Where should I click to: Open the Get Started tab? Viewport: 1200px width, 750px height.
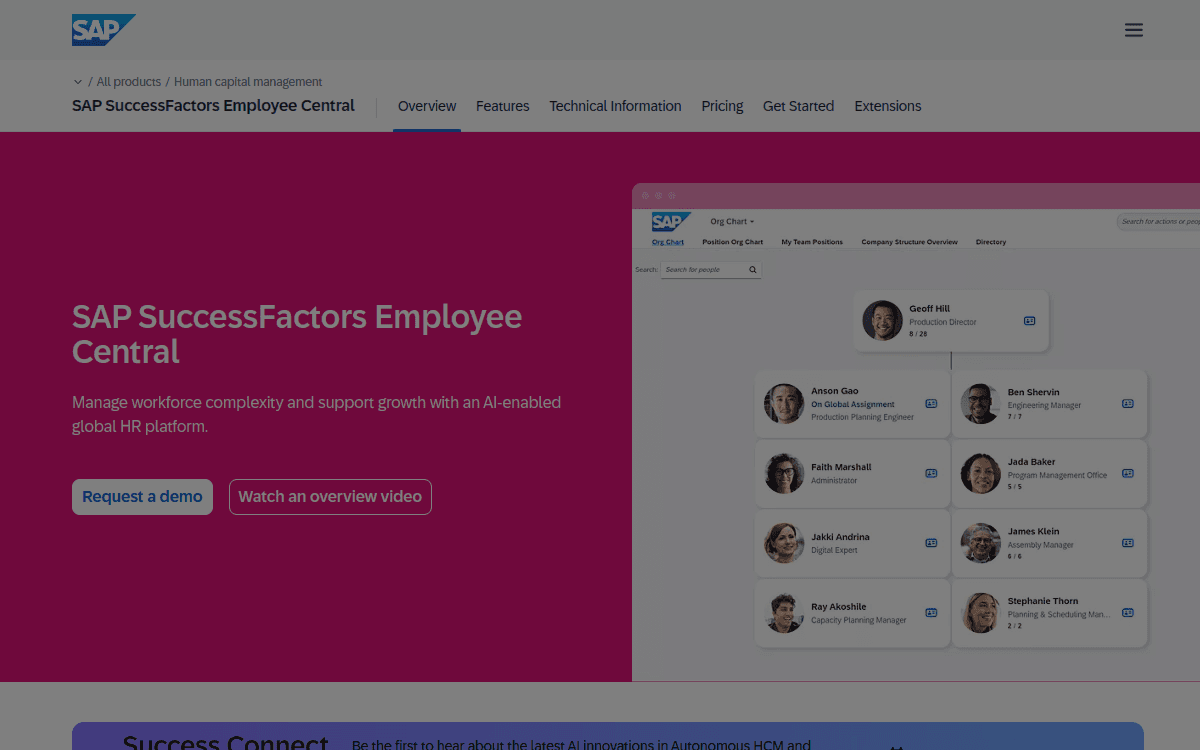coord(798,106)
